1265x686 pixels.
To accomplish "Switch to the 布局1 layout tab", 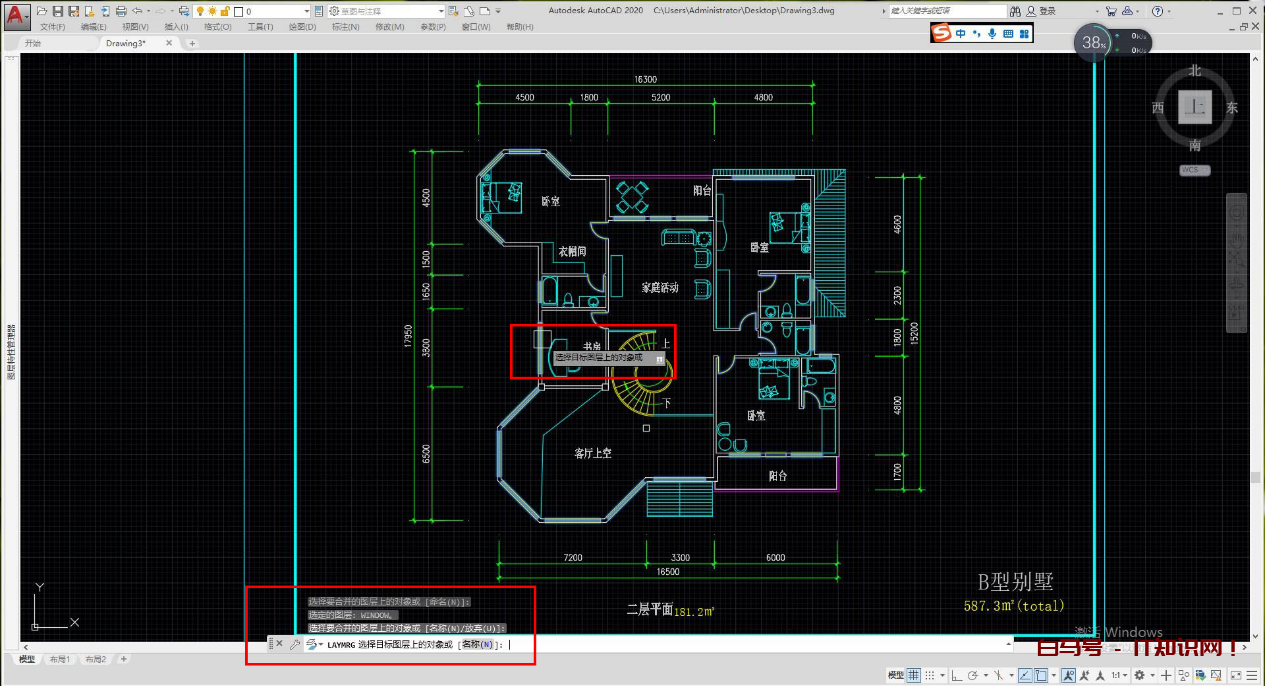I will [x=60, y=659].
